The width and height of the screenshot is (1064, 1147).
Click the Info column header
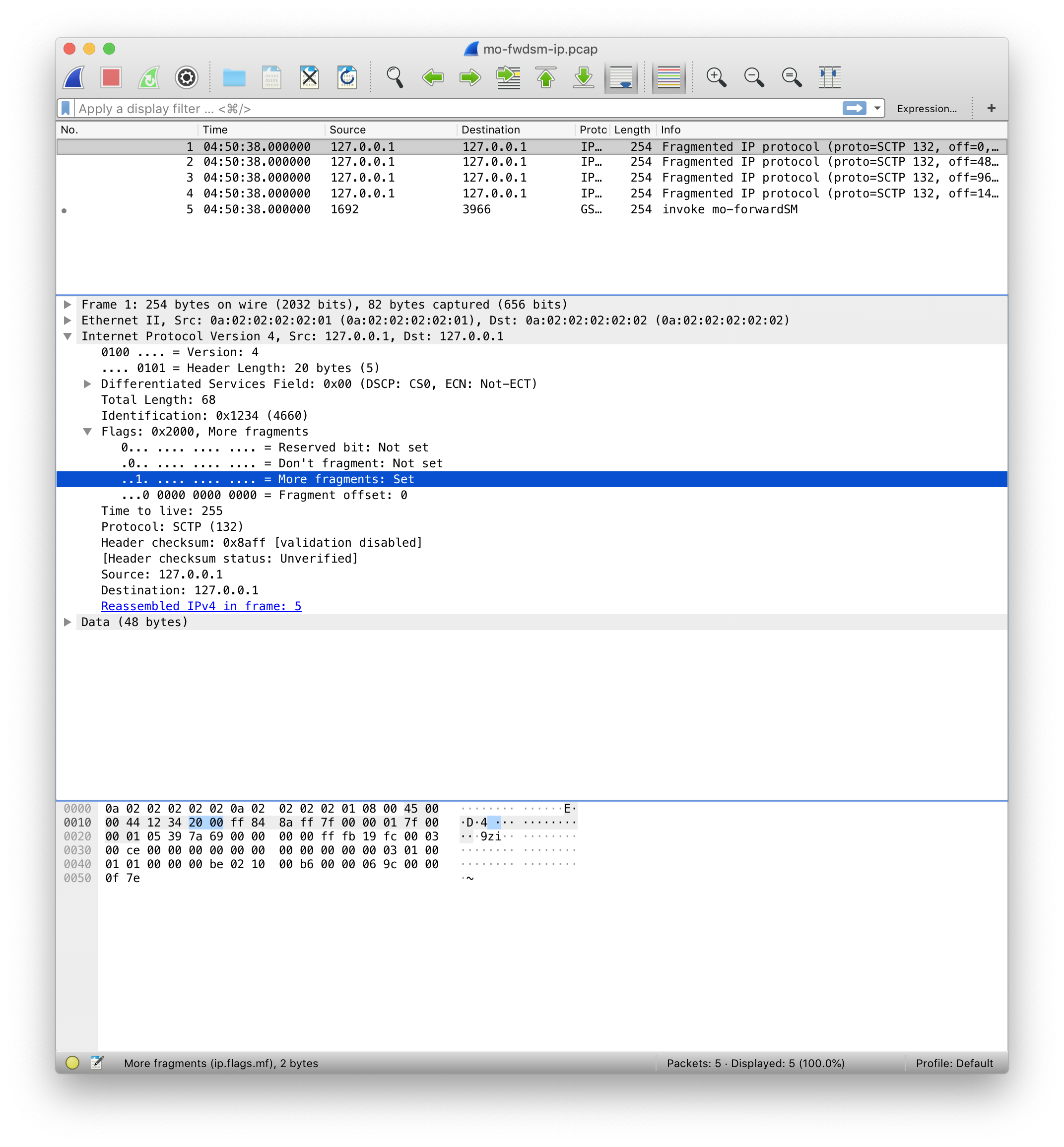[x=671, y=129]
